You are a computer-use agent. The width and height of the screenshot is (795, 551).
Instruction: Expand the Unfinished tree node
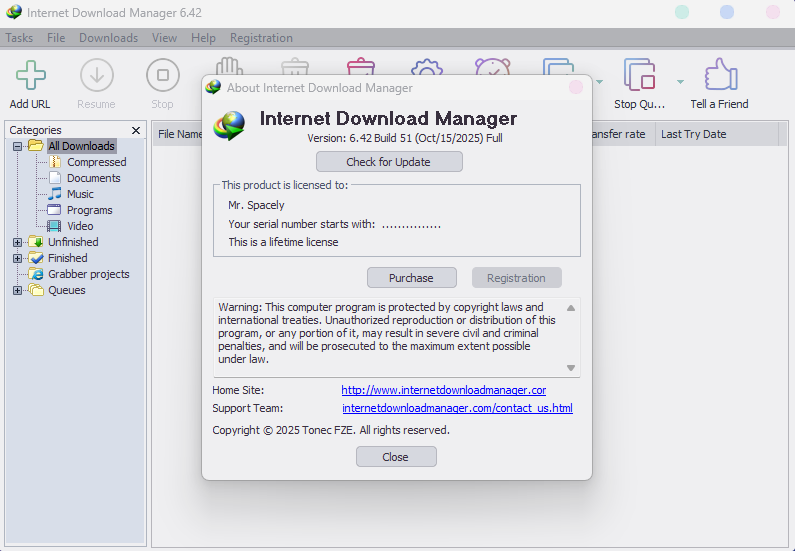[17, 242]
